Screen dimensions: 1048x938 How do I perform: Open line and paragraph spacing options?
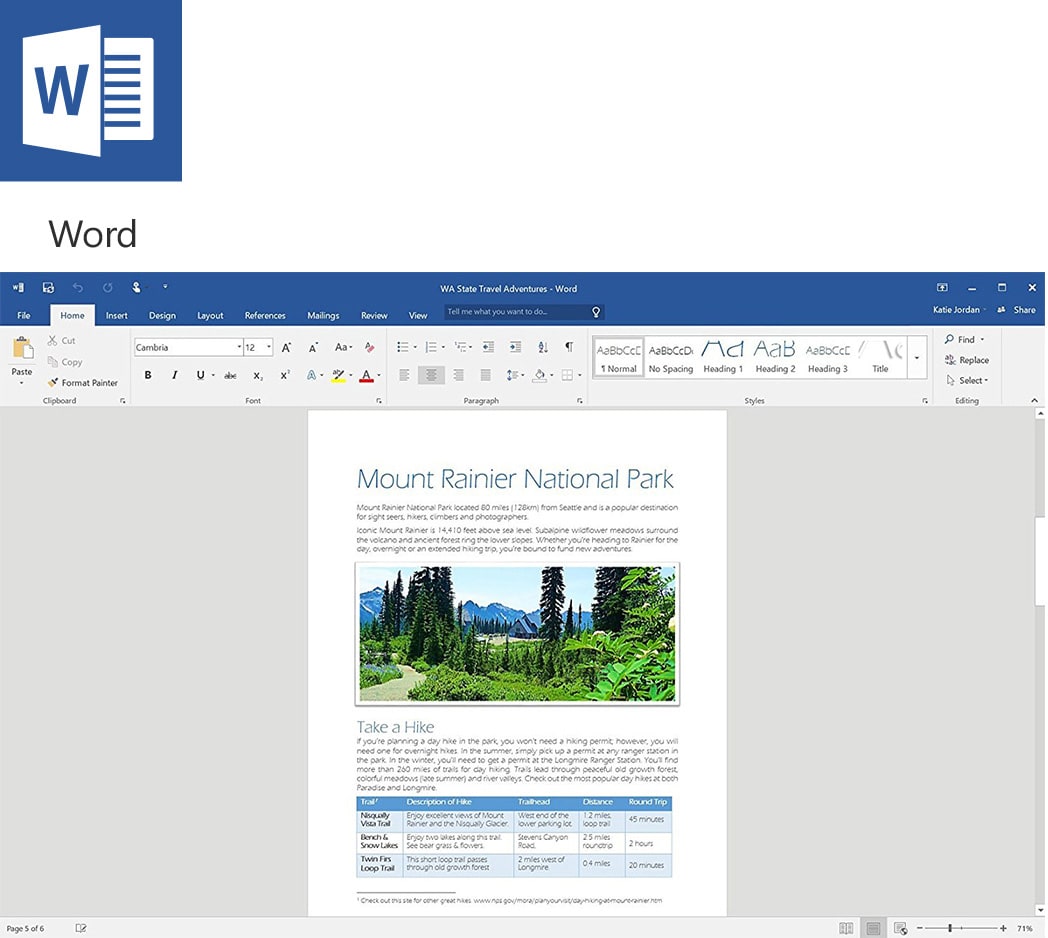point(513,375)
